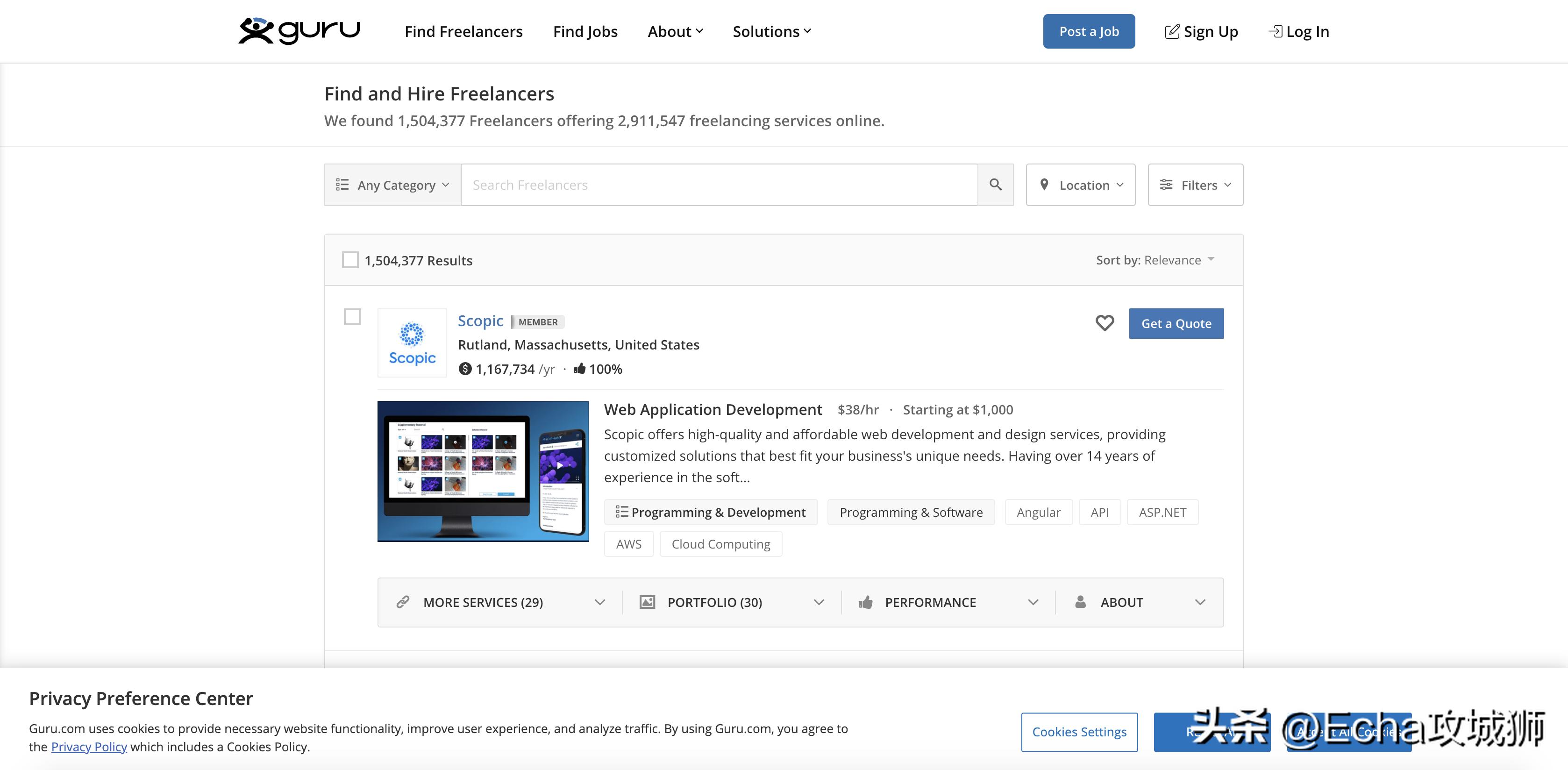The image size is (1568, 770).
Task: Tick the Scopic freelancer checkbox
Action: (x=352, y=316)
